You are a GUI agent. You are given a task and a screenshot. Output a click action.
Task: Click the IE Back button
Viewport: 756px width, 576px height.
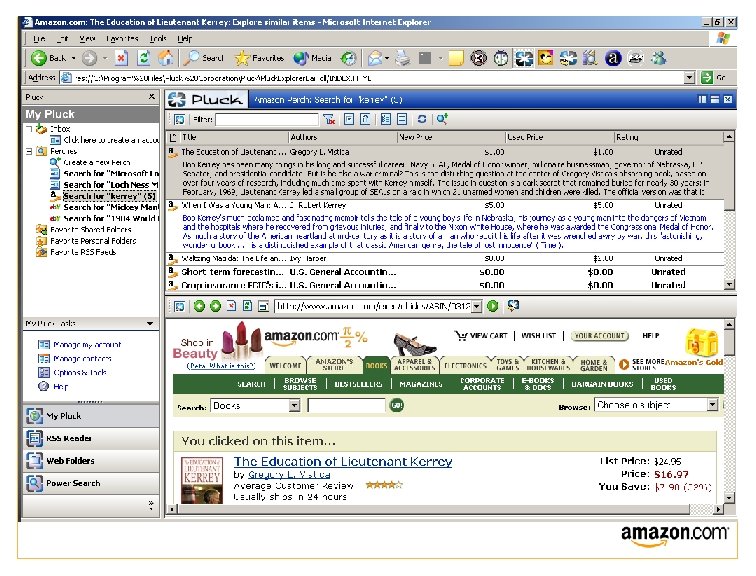click(x=48, y=58)
